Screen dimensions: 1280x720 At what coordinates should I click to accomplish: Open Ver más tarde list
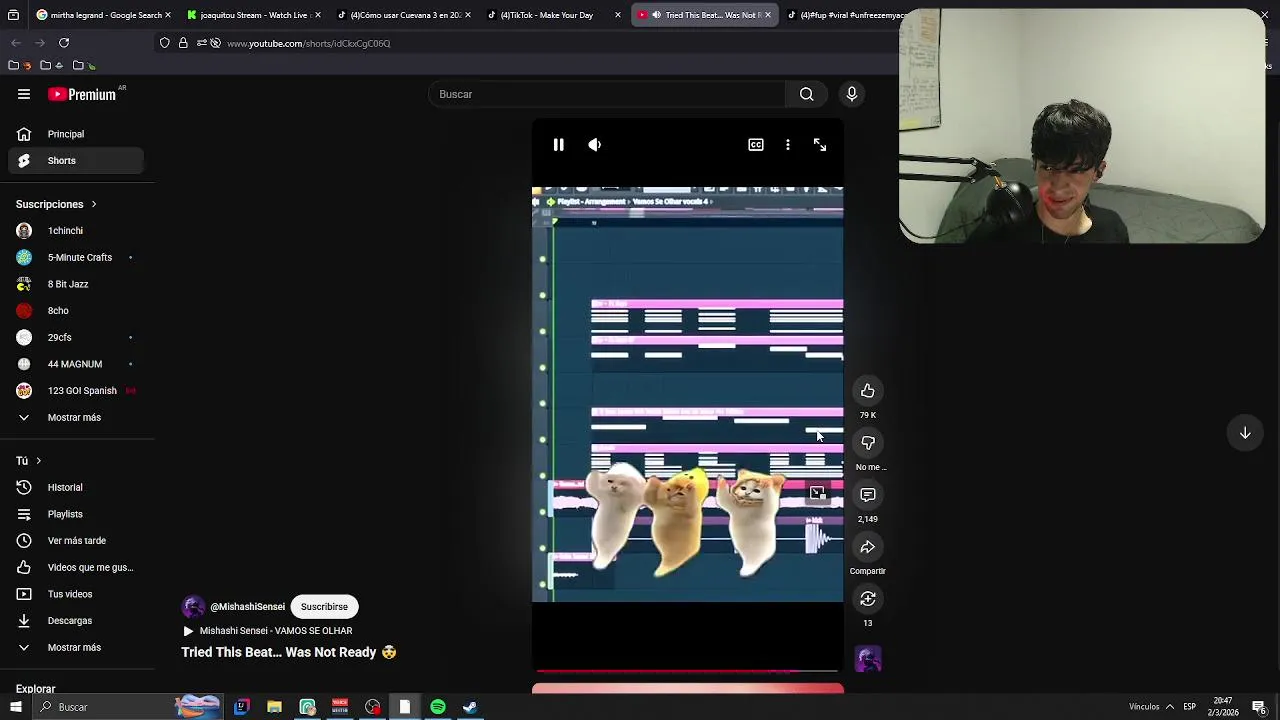[x=76, y=541]
